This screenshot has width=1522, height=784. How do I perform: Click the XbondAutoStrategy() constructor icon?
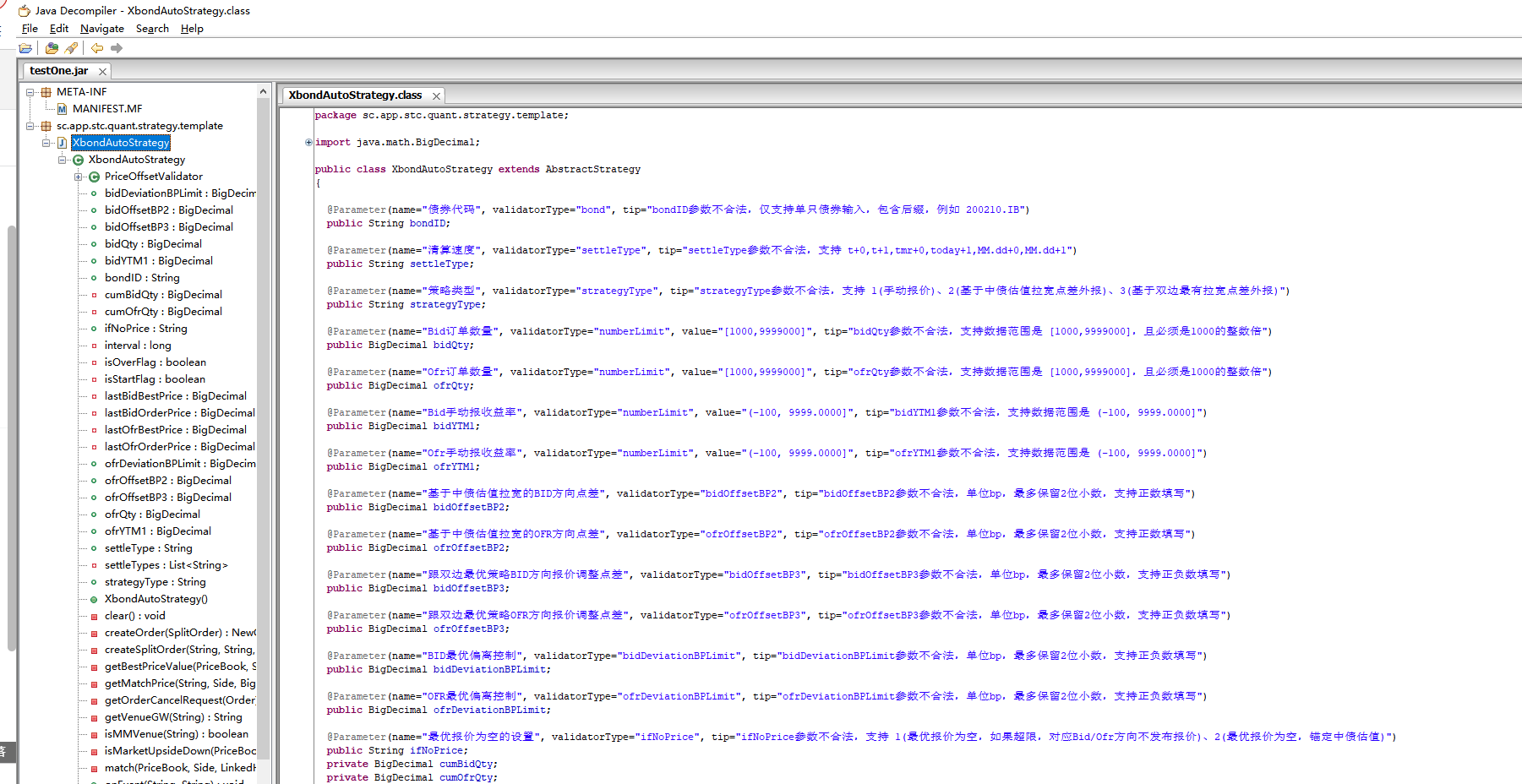94,599
